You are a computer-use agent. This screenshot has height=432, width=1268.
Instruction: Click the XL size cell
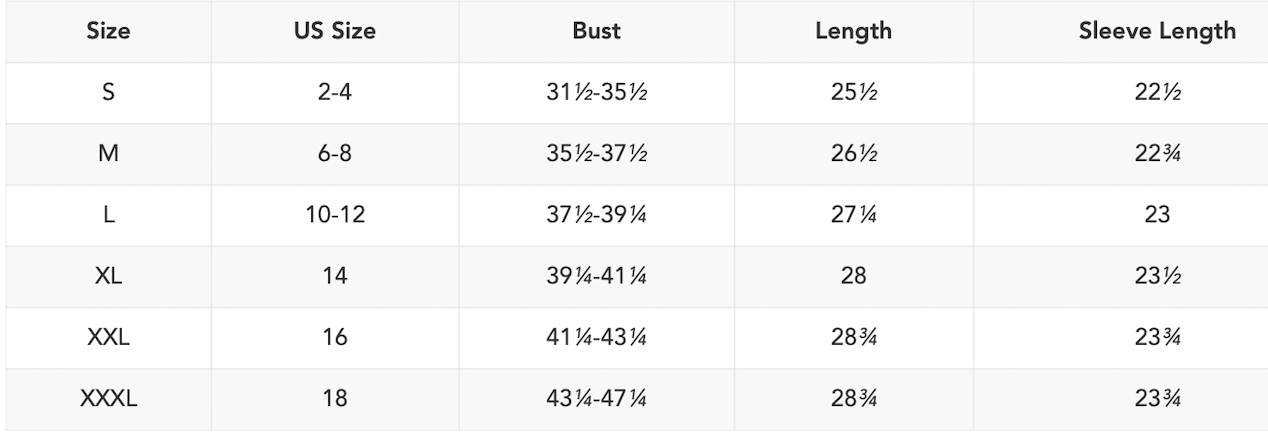tap(108, 276)
